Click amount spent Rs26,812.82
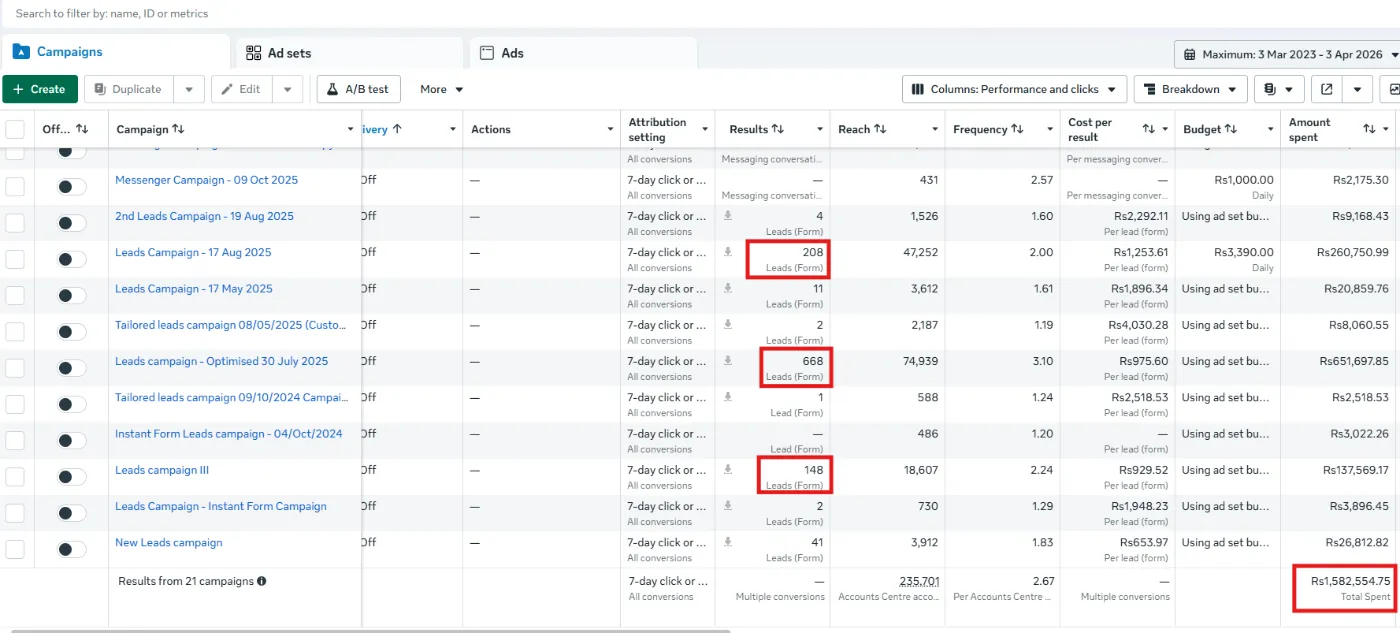 coord(1355,542)
